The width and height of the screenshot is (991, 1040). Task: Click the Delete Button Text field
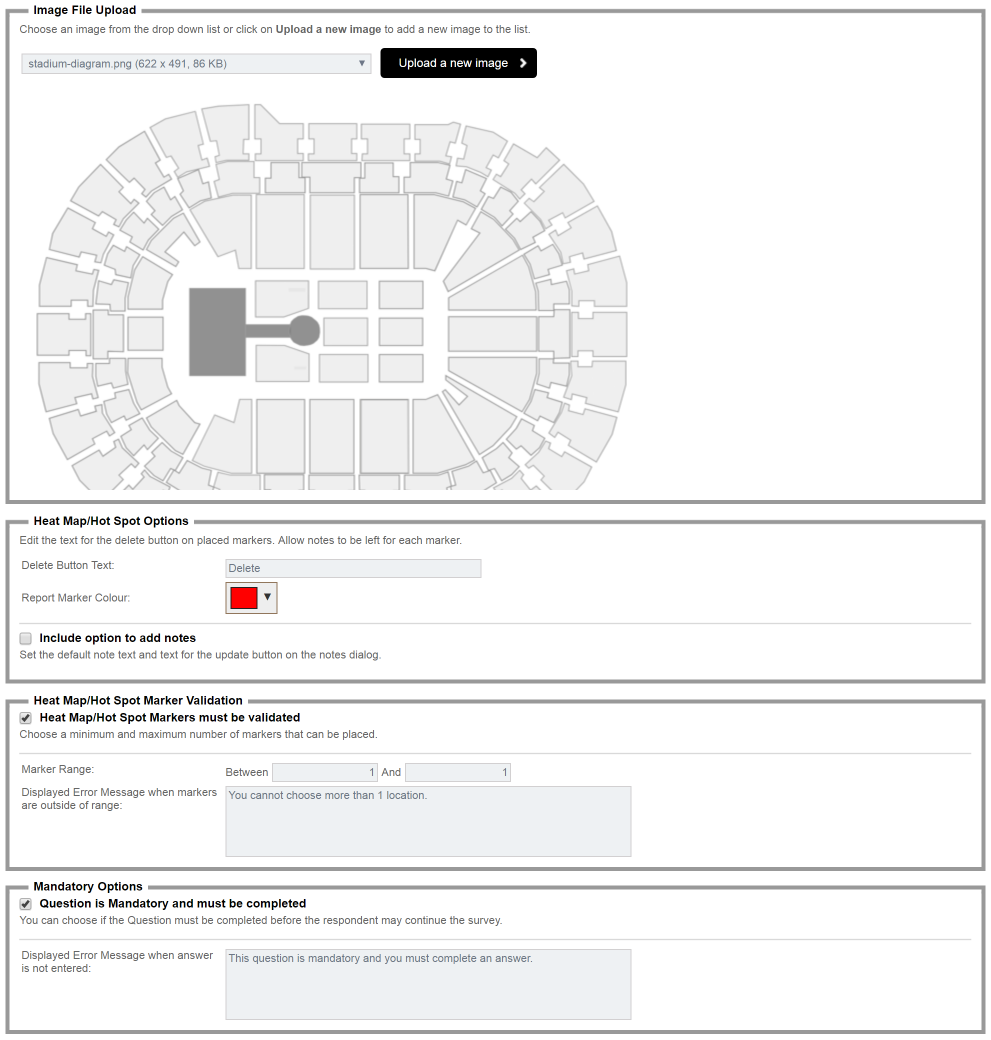click(353, 568)
